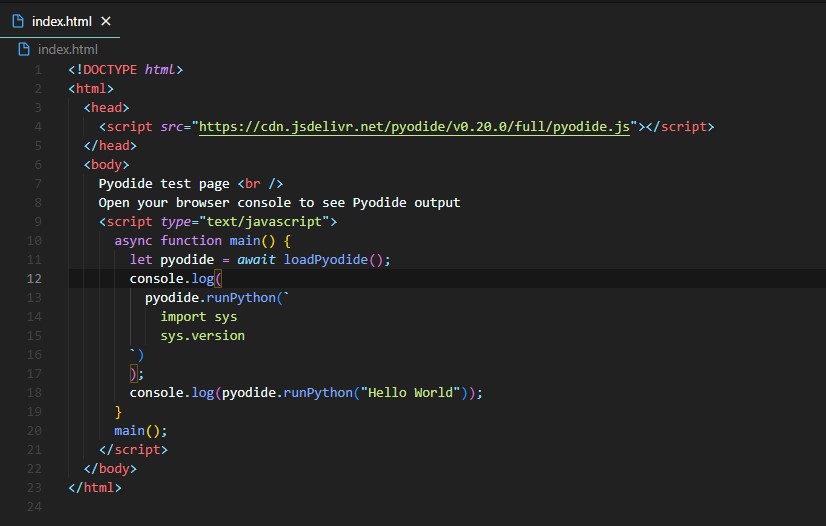826x526 pixels.
Task: Click the file icon in index.html tab
Action: 18,21
